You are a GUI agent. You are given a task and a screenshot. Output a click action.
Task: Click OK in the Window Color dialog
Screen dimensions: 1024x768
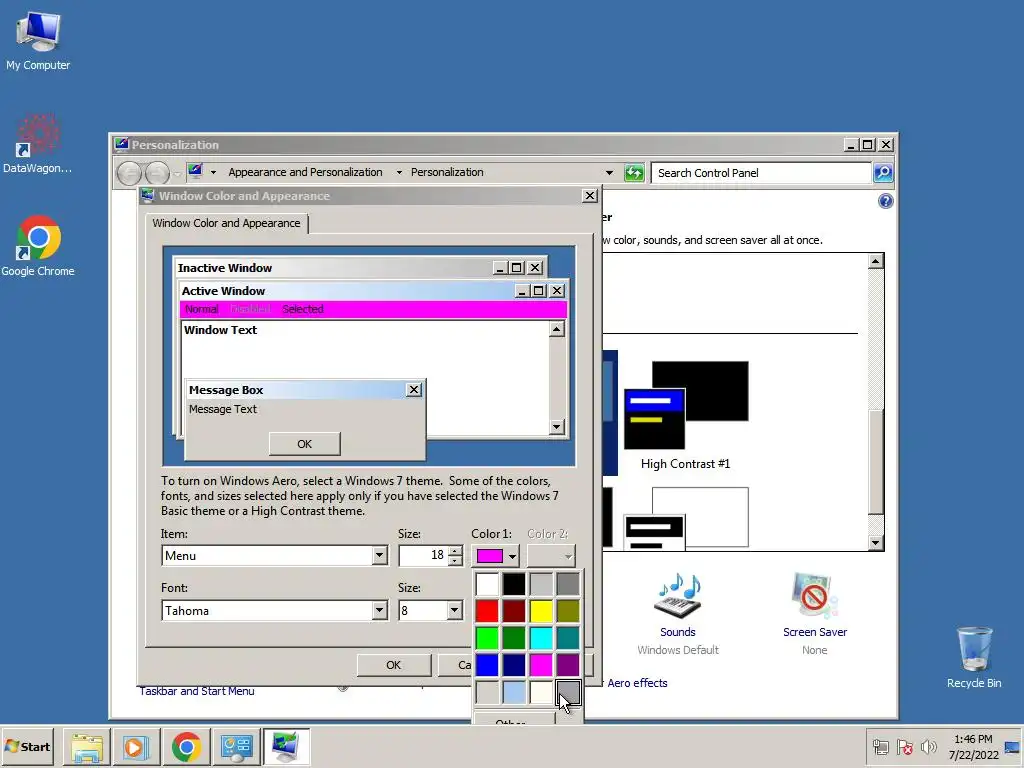[x=394, y=665]
